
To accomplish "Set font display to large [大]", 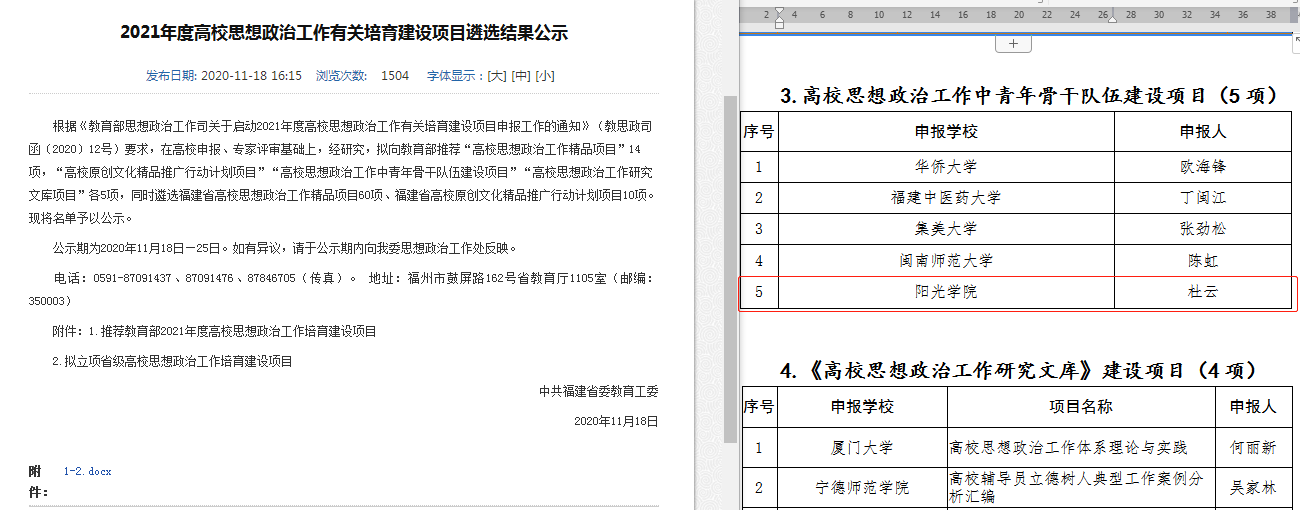I will 496,76.
